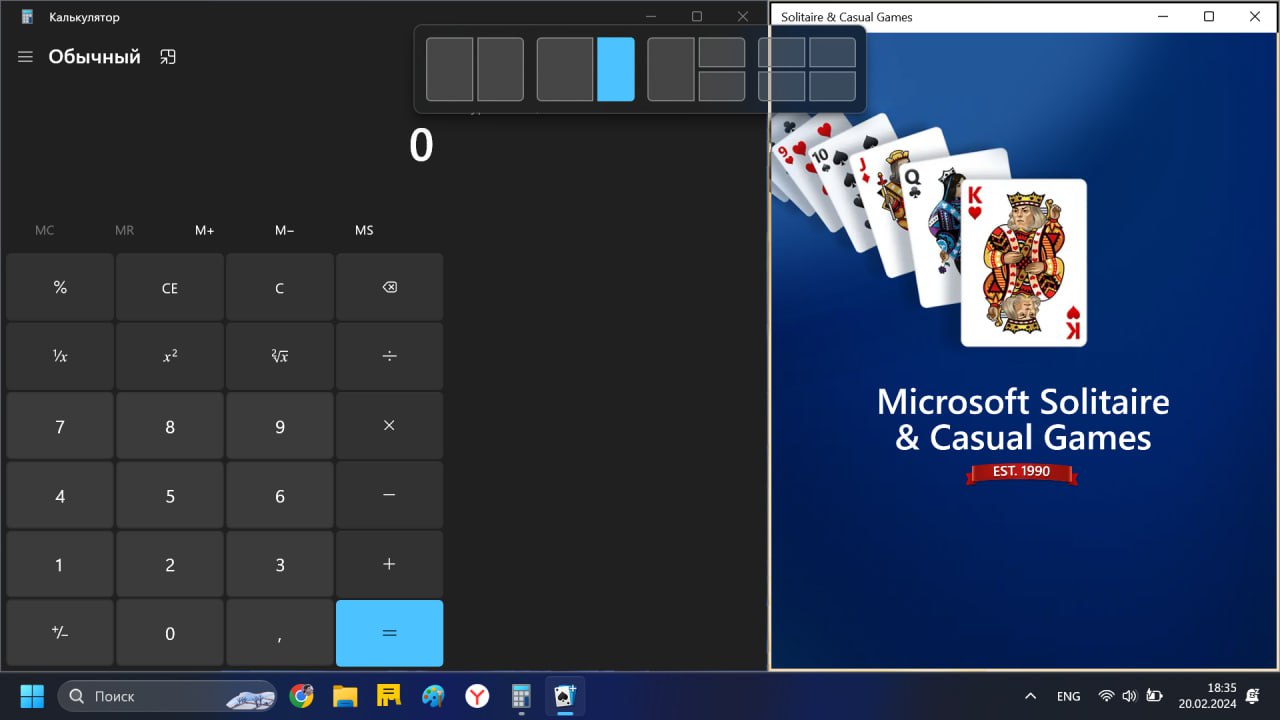Click digit 3 on the calculator

tap(280, 564)
